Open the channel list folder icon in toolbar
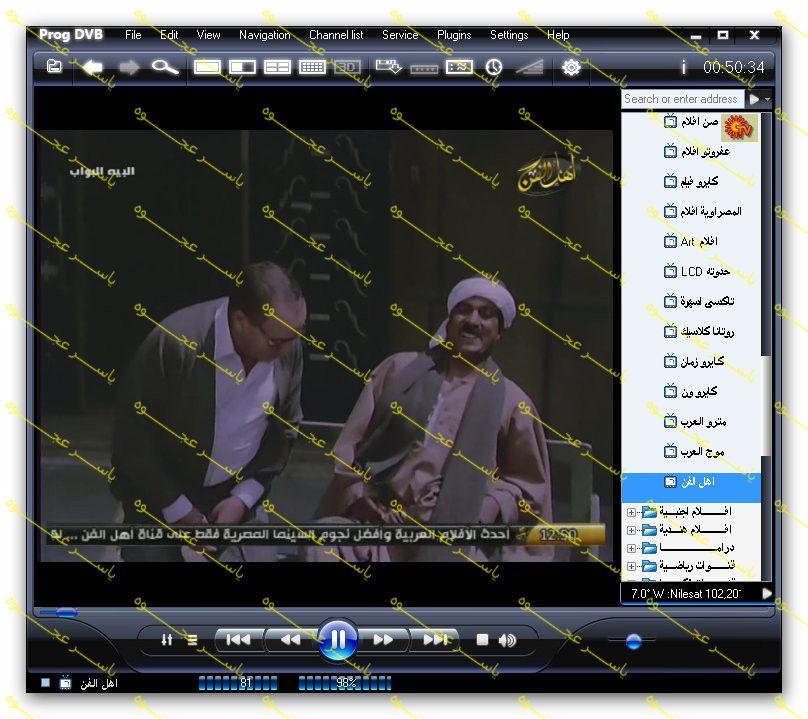Viewport: 808px width, 719px height. [54, 66]
